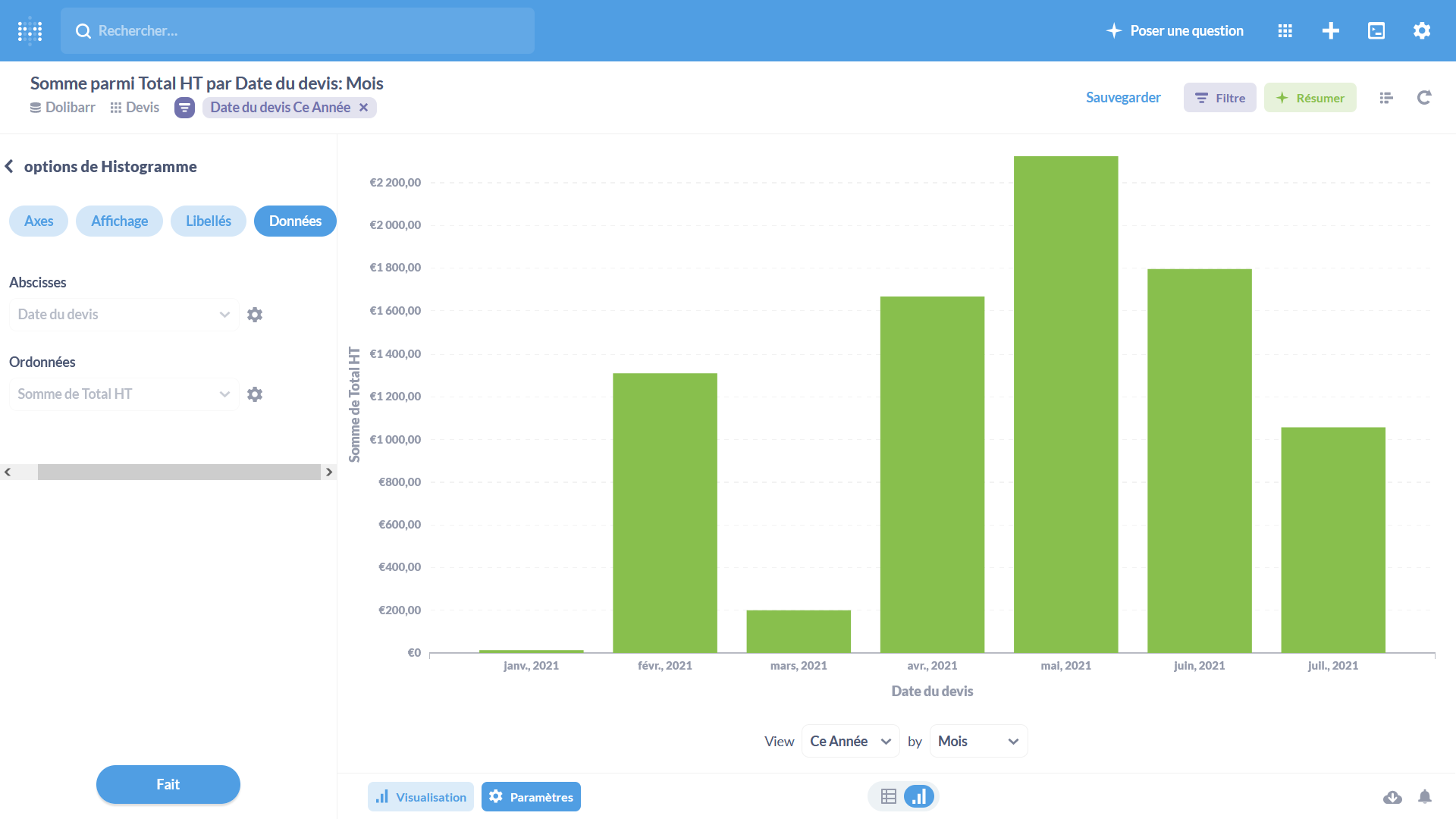Open the SQL console editor icon
Screen dimensions: 1456x819
pyautogui.click(x=1376, y=31)
